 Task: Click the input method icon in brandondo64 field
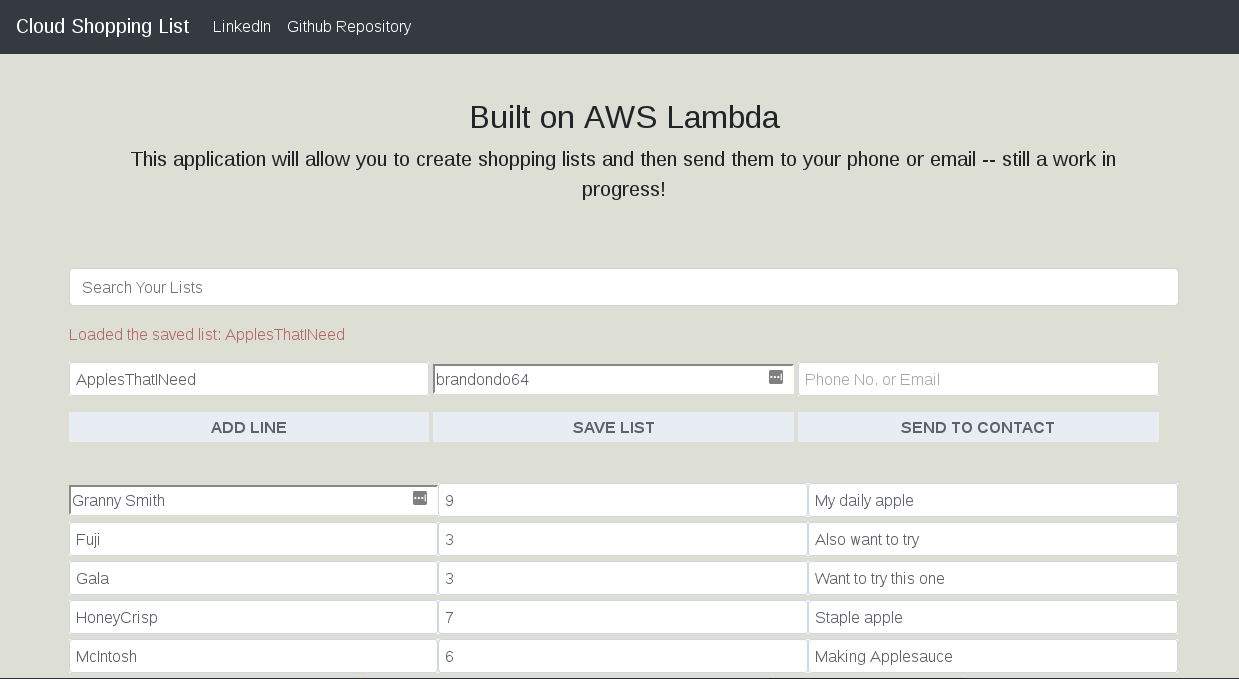774,378
